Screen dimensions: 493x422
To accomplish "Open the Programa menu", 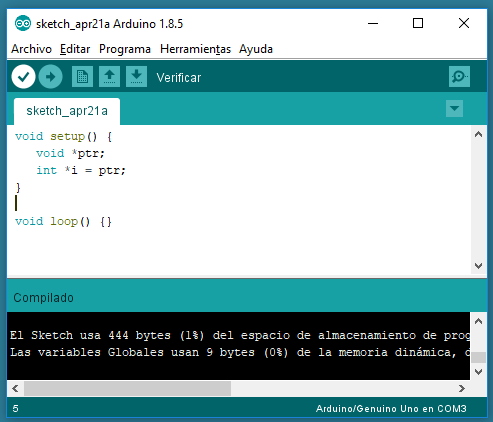I will click(125, 49).
